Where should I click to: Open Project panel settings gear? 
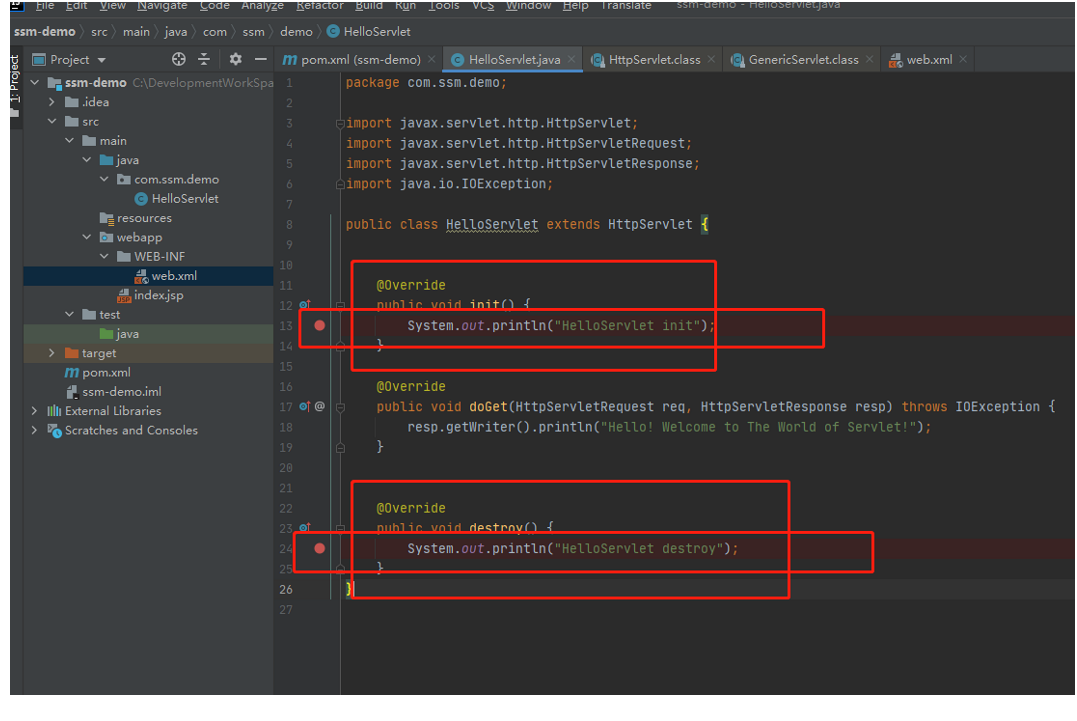tap(236, 59)
